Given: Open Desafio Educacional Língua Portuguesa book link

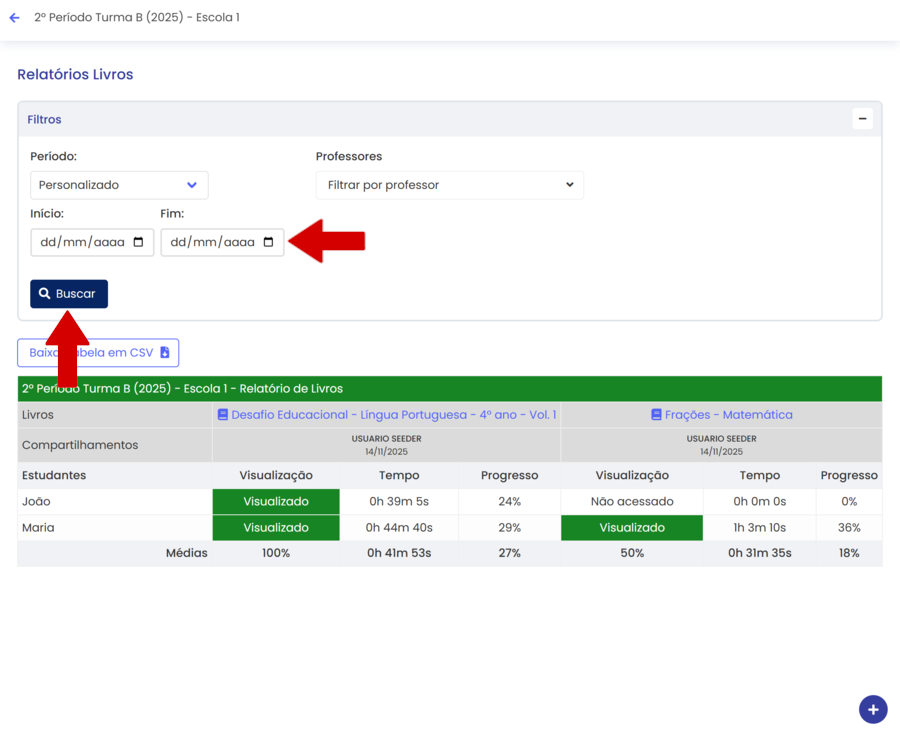Looking at the screenshot, I should click(x=393, y=415).
